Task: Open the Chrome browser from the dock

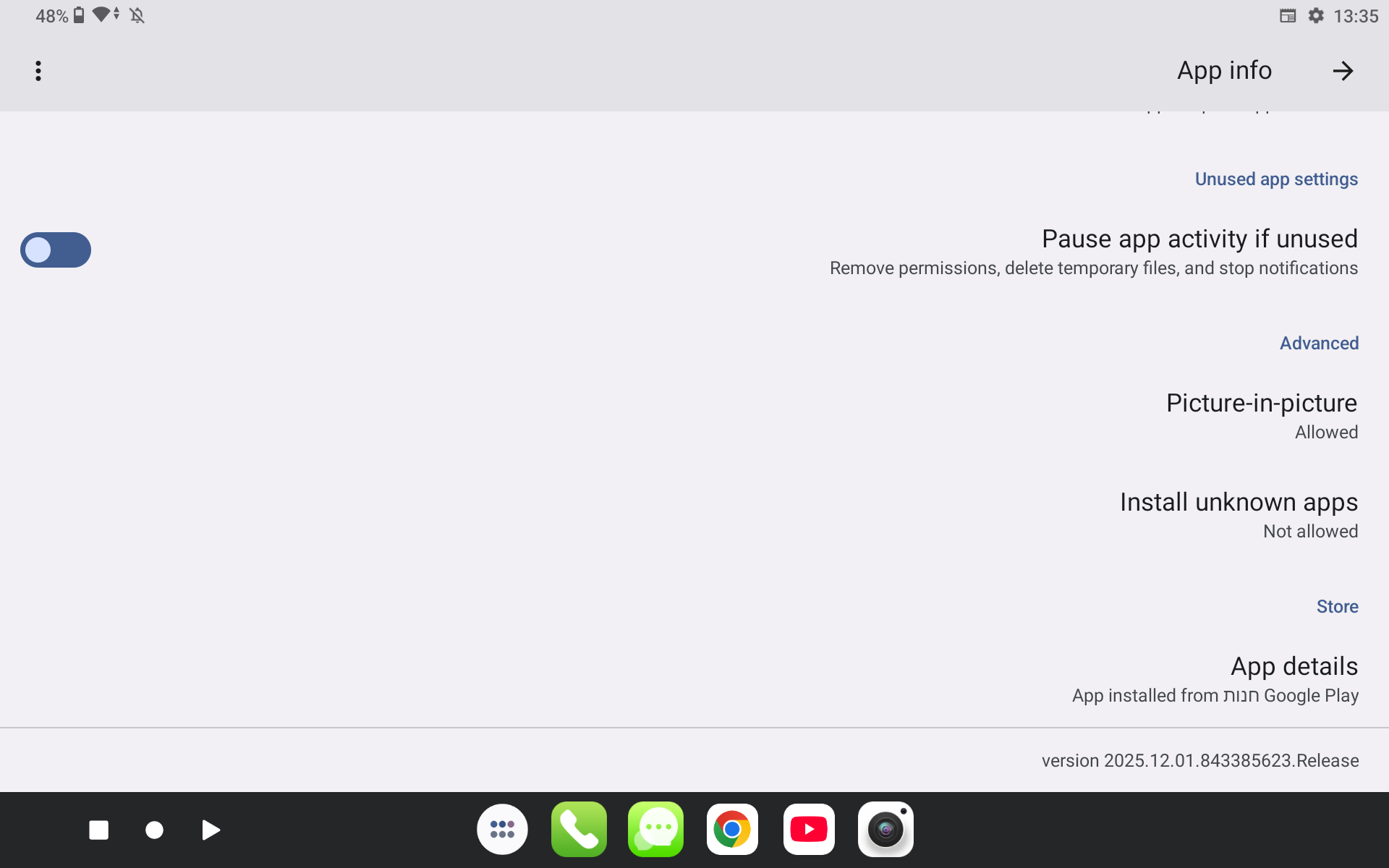Action: coord(732,829)
